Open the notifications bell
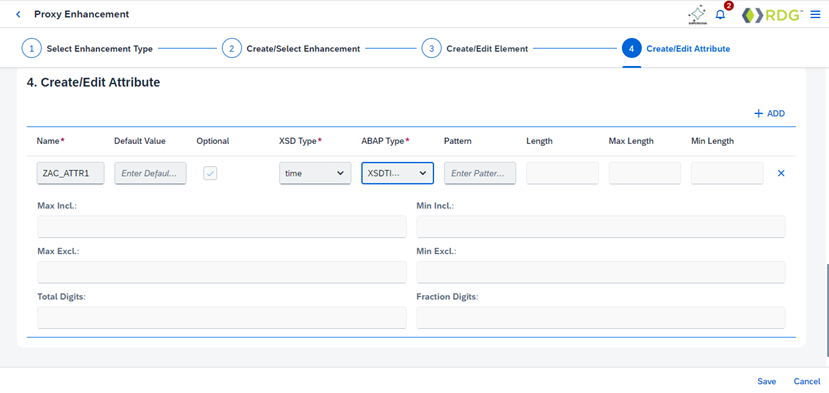This screenshot has width=829, height=393. click(720, 15)
